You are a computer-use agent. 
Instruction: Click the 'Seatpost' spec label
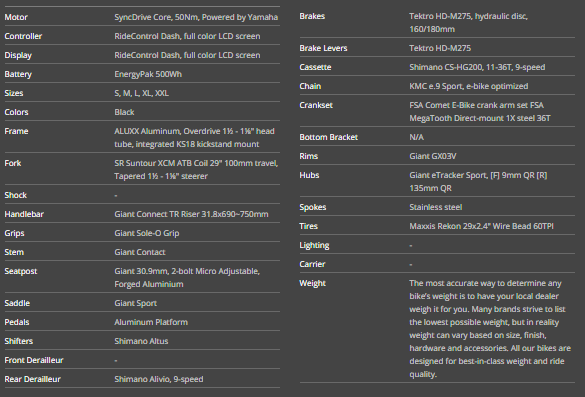click(x=21, y=271)
